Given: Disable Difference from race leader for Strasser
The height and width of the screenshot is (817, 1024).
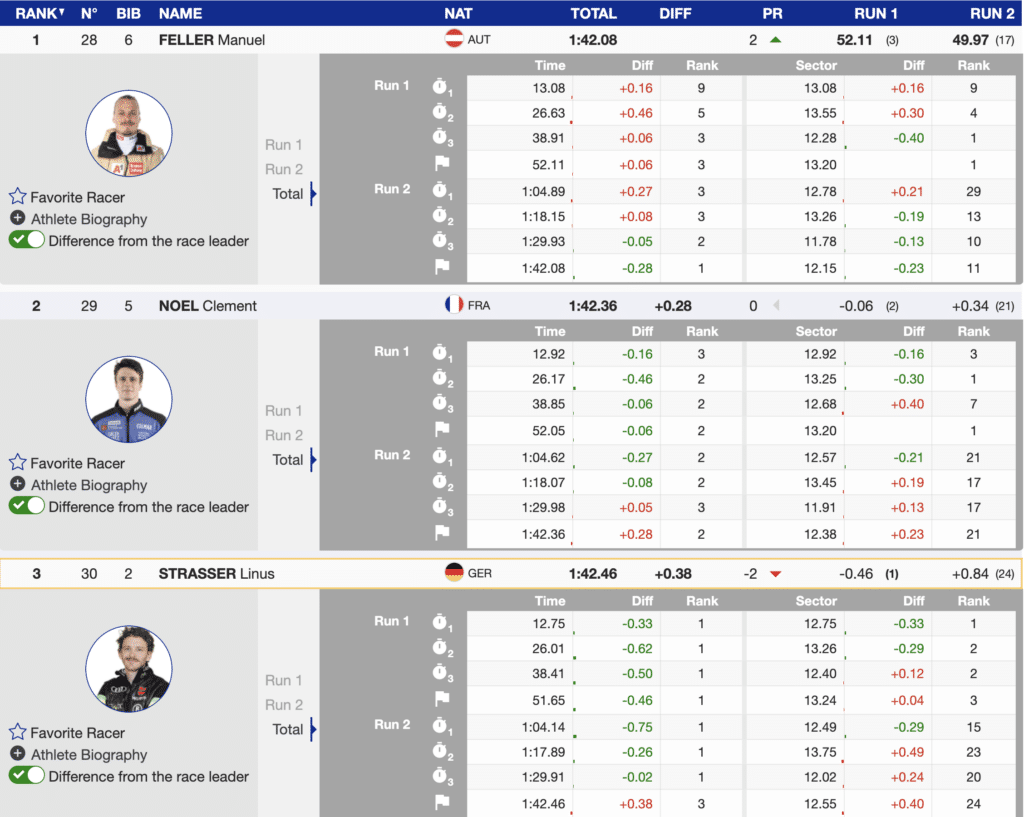Looking at the screenshot, I should pos(27,776).
